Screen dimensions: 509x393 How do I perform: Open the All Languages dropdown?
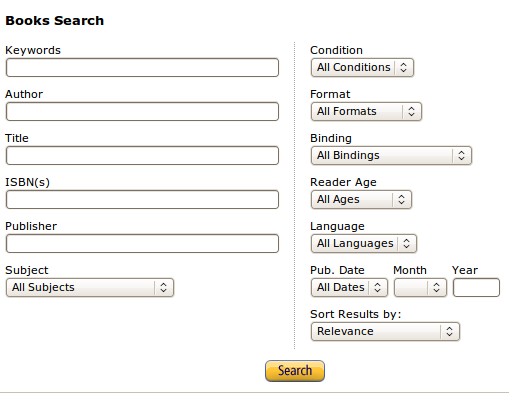[x=364, y=244]
